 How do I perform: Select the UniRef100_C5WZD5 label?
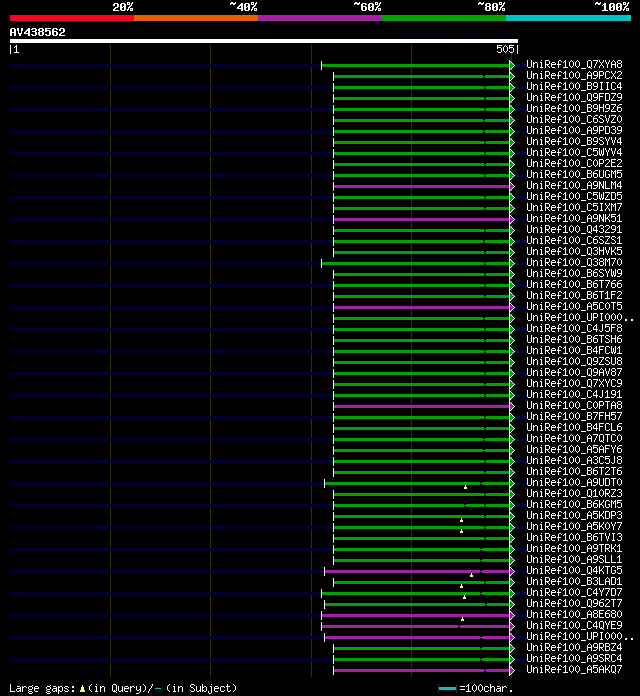point(574,196)
